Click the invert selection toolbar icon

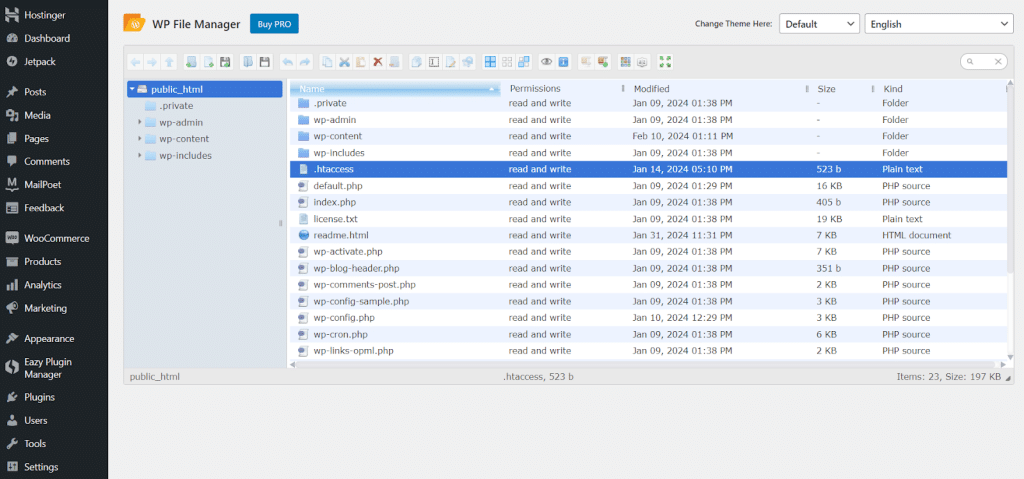coord(524,62)
